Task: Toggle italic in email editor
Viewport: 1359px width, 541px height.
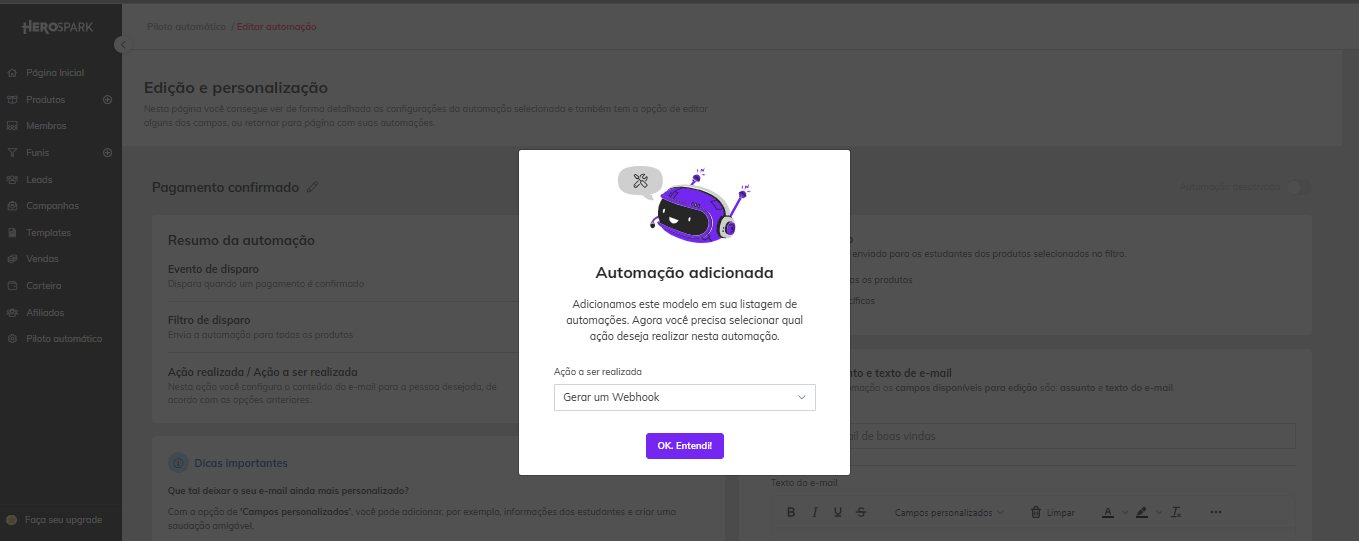Action: click(x=815, y=512)
